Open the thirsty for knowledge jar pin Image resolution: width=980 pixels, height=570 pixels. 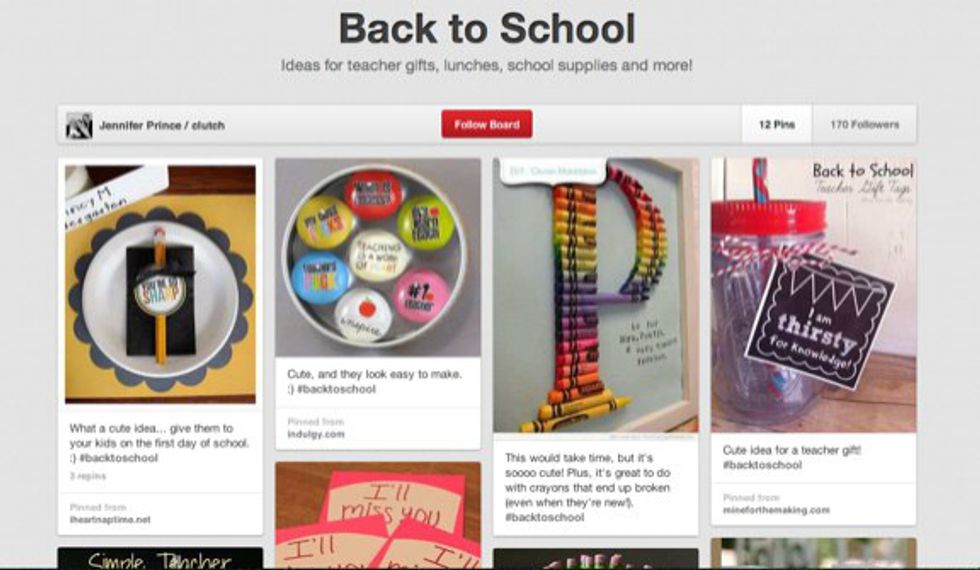pyautogui.click(x=814, y=295)
